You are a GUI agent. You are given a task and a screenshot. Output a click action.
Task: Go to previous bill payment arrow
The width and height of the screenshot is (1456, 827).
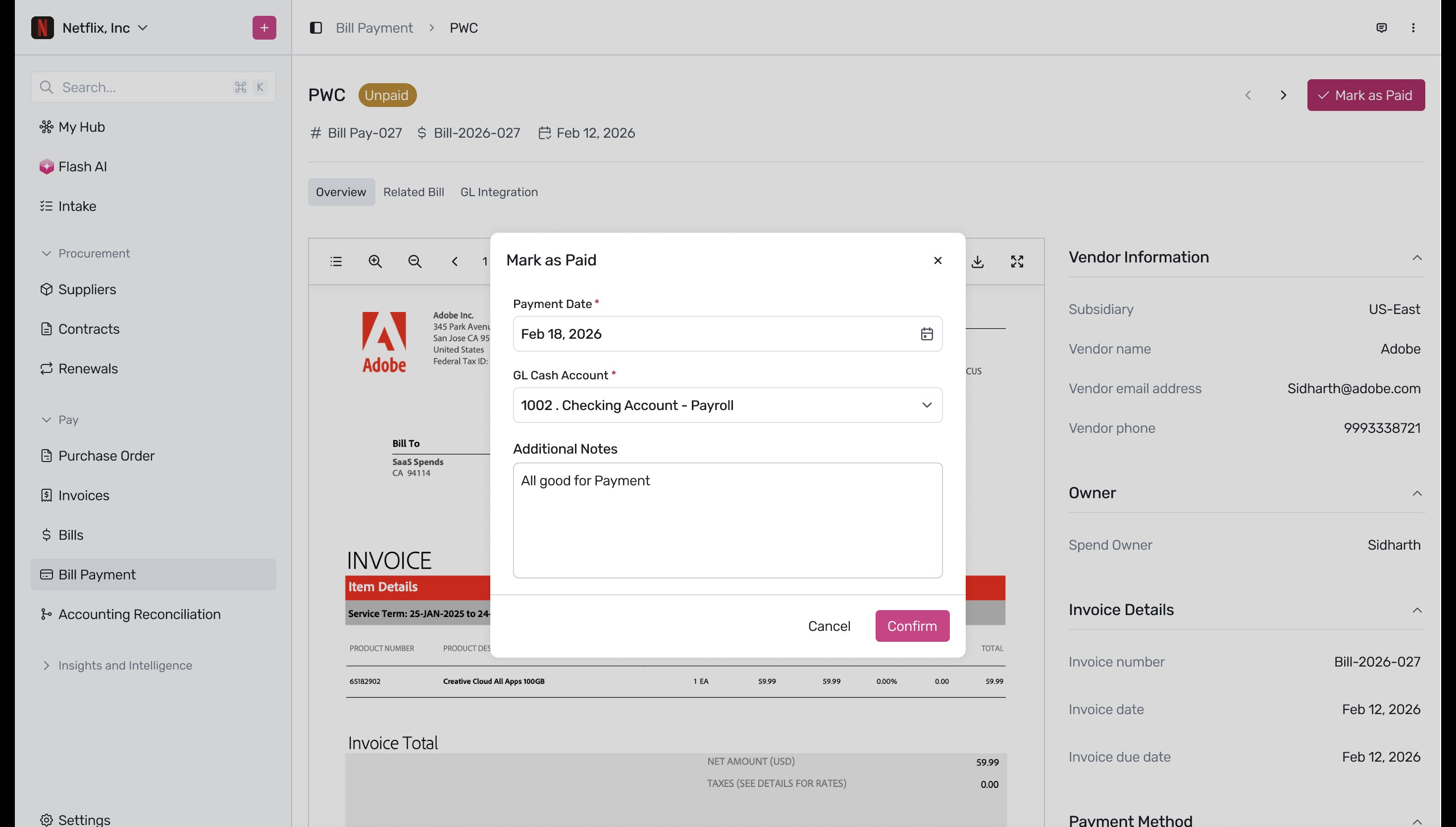(1248, 95)
